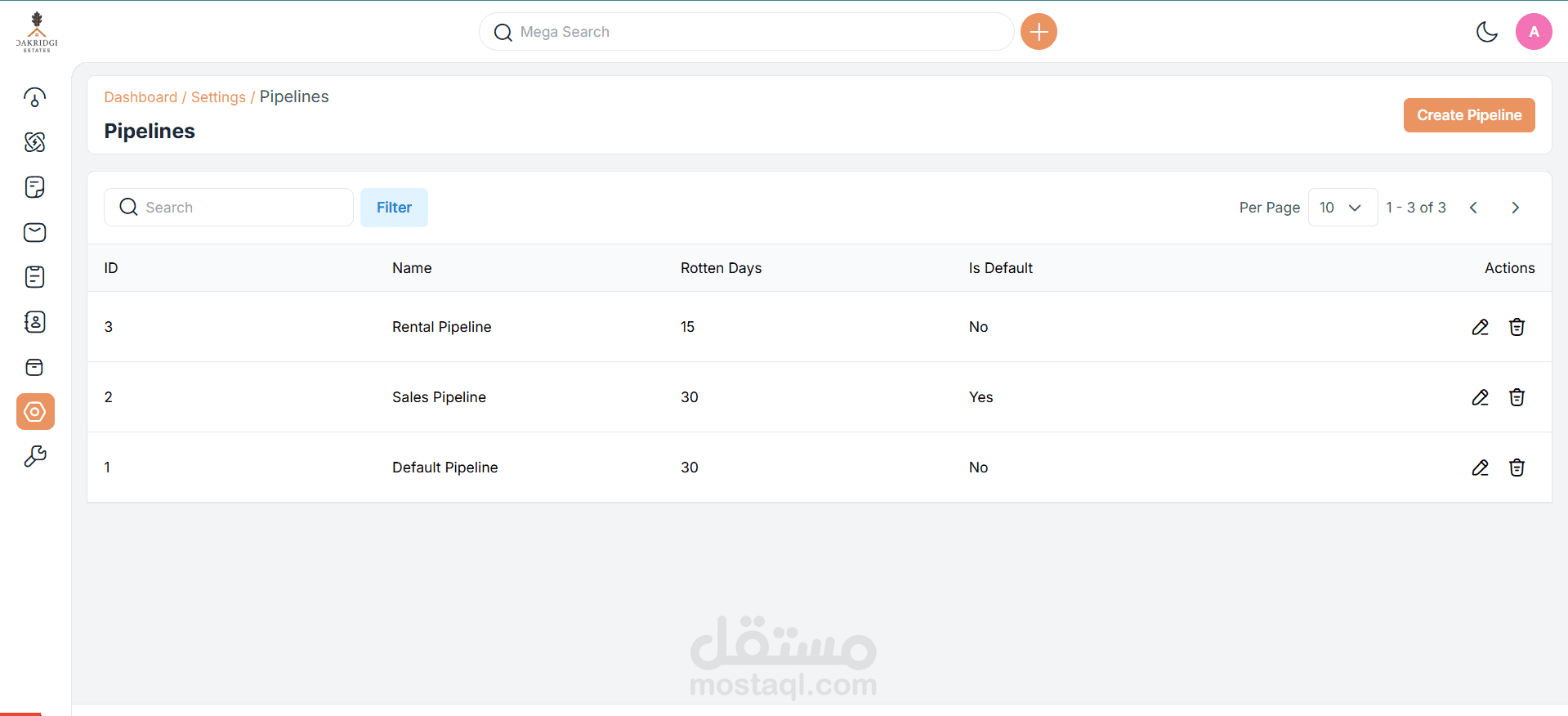This screenshot has width=1568, height=716.
Task: Go to previous page of results
Action: pyautogui.click(x=1473, y=208)
